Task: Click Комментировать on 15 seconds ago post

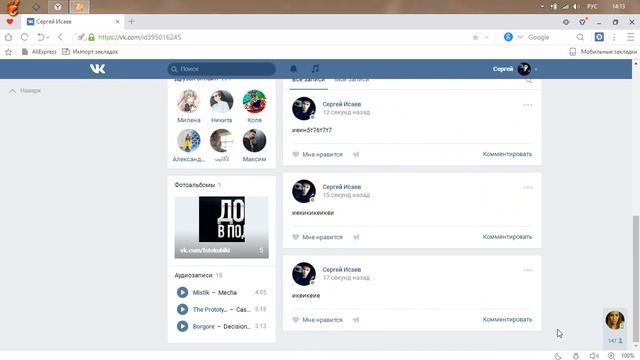Action: (507, 237)
